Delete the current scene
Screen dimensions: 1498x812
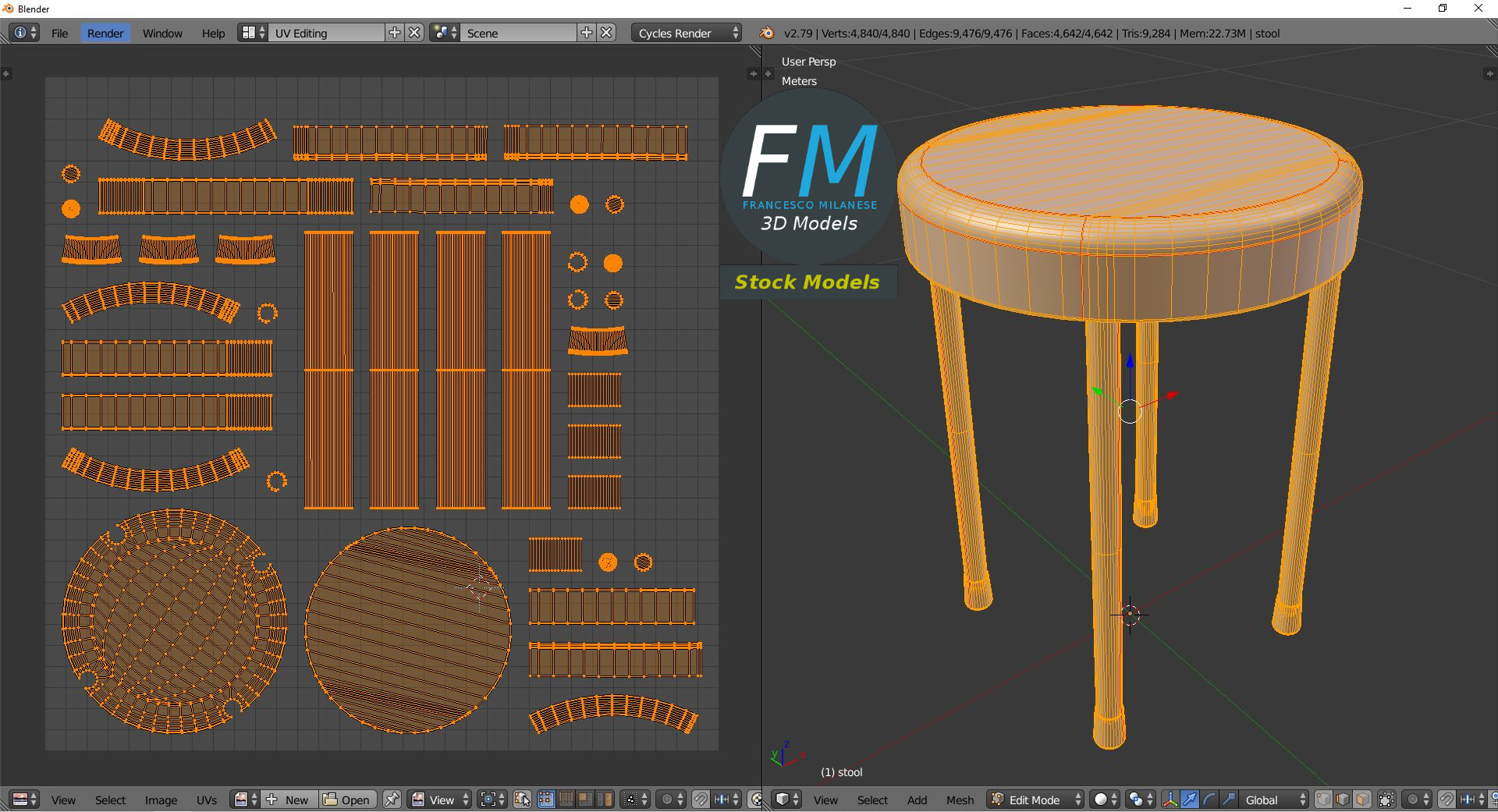pyautogui.click(x=607, y=33)
